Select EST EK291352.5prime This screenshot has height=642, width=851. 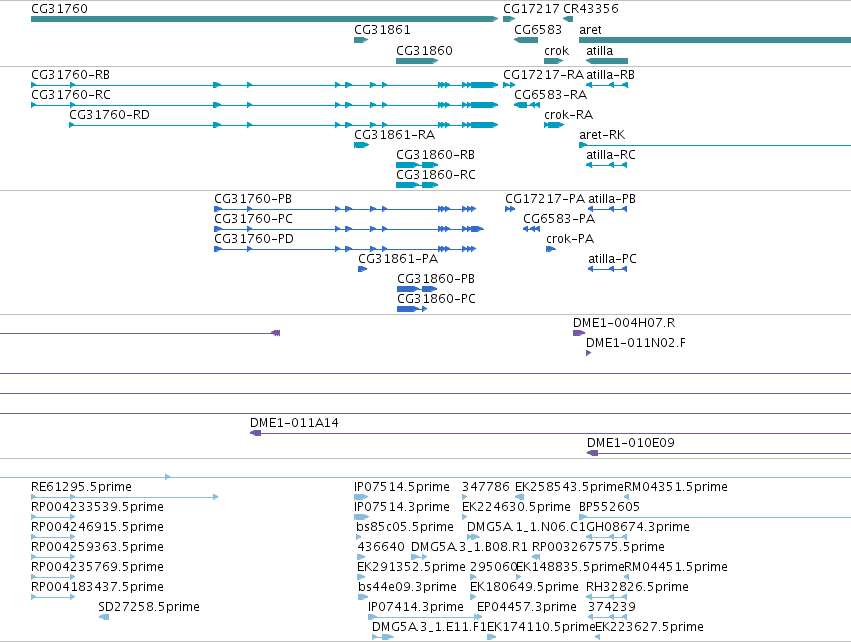pos(361,577)
